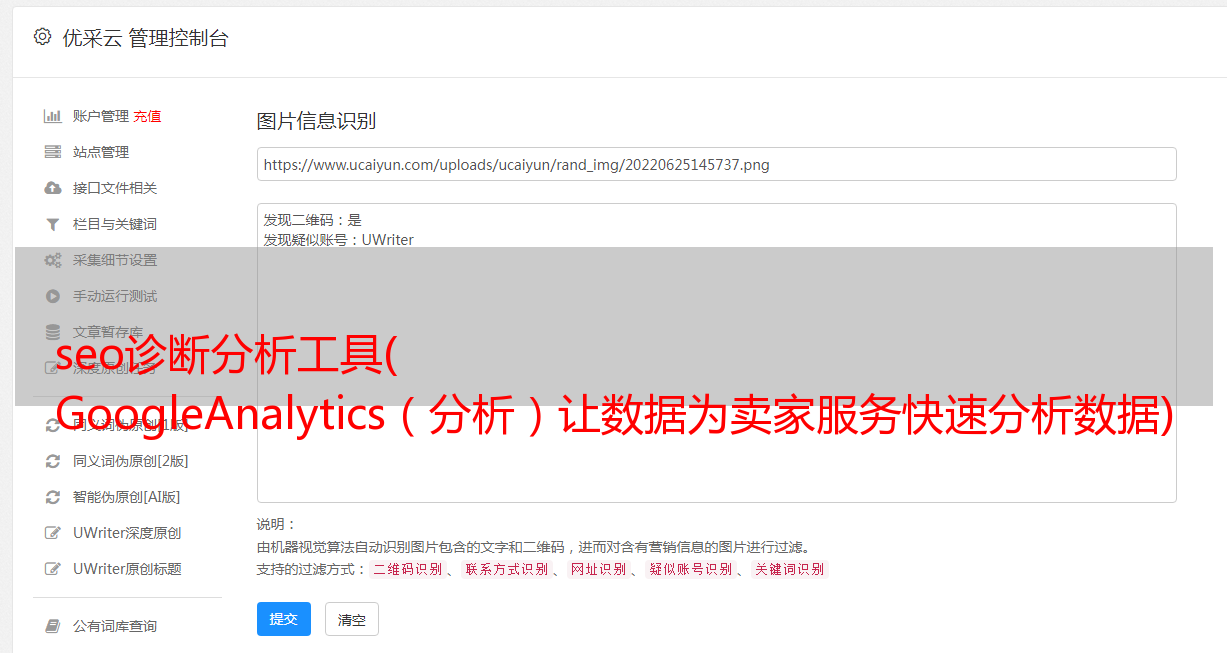Click the edit icon next to UWriter原创标题
Viewport: 1227px width, 653px height.
53,569
